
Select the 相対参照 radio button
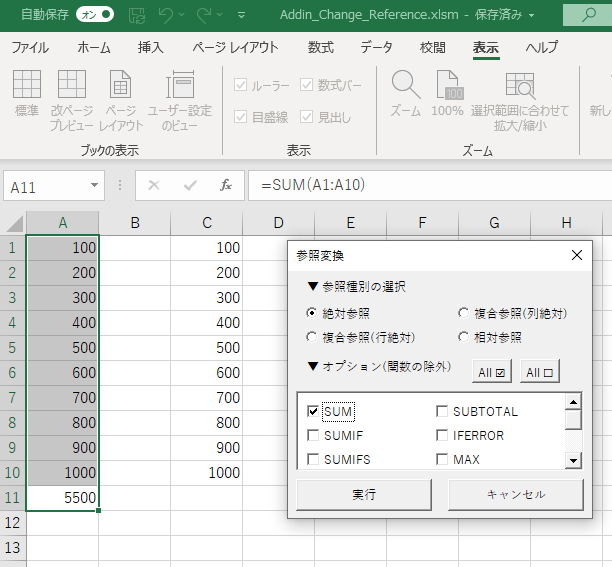tap(463, 337)
